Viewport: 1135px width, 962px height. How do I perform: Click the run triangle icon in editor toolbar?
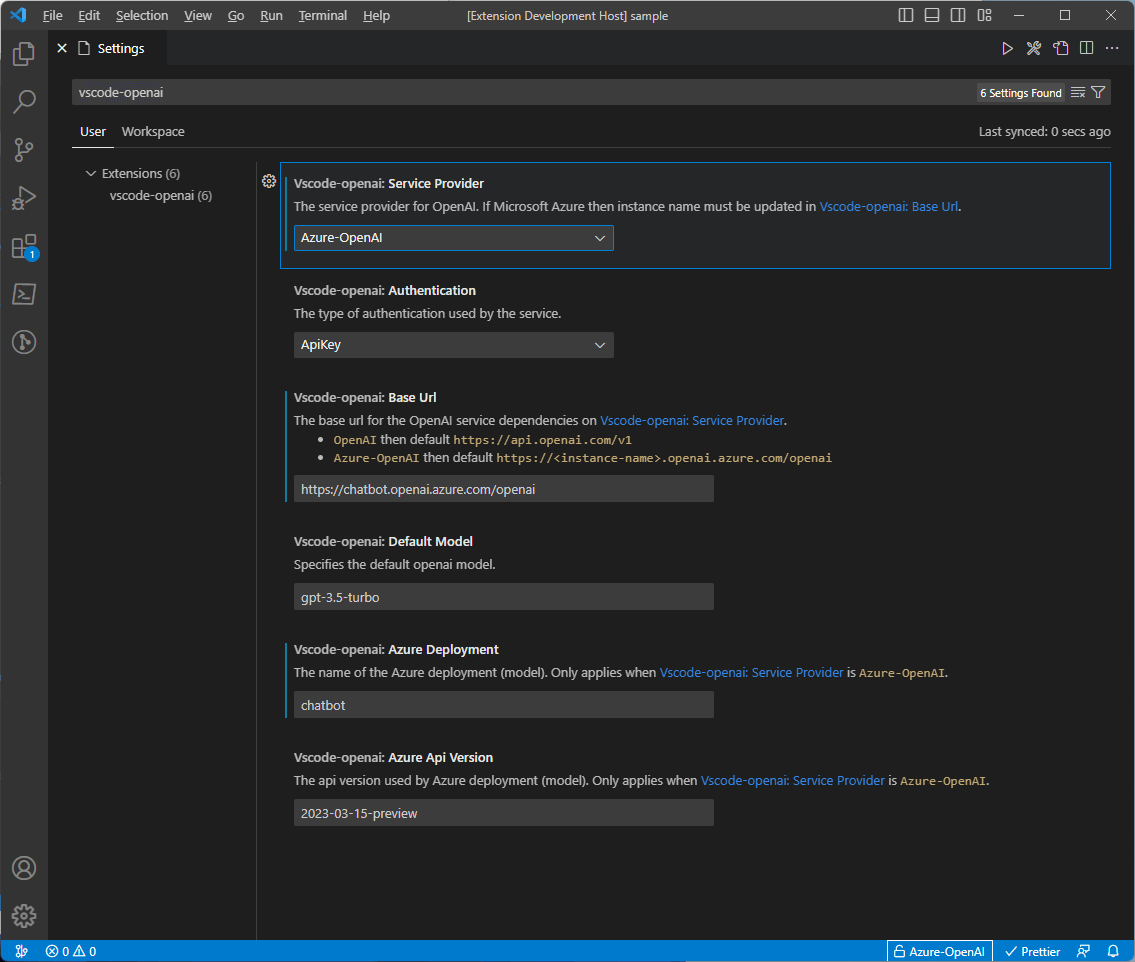tap(1007, 48)
